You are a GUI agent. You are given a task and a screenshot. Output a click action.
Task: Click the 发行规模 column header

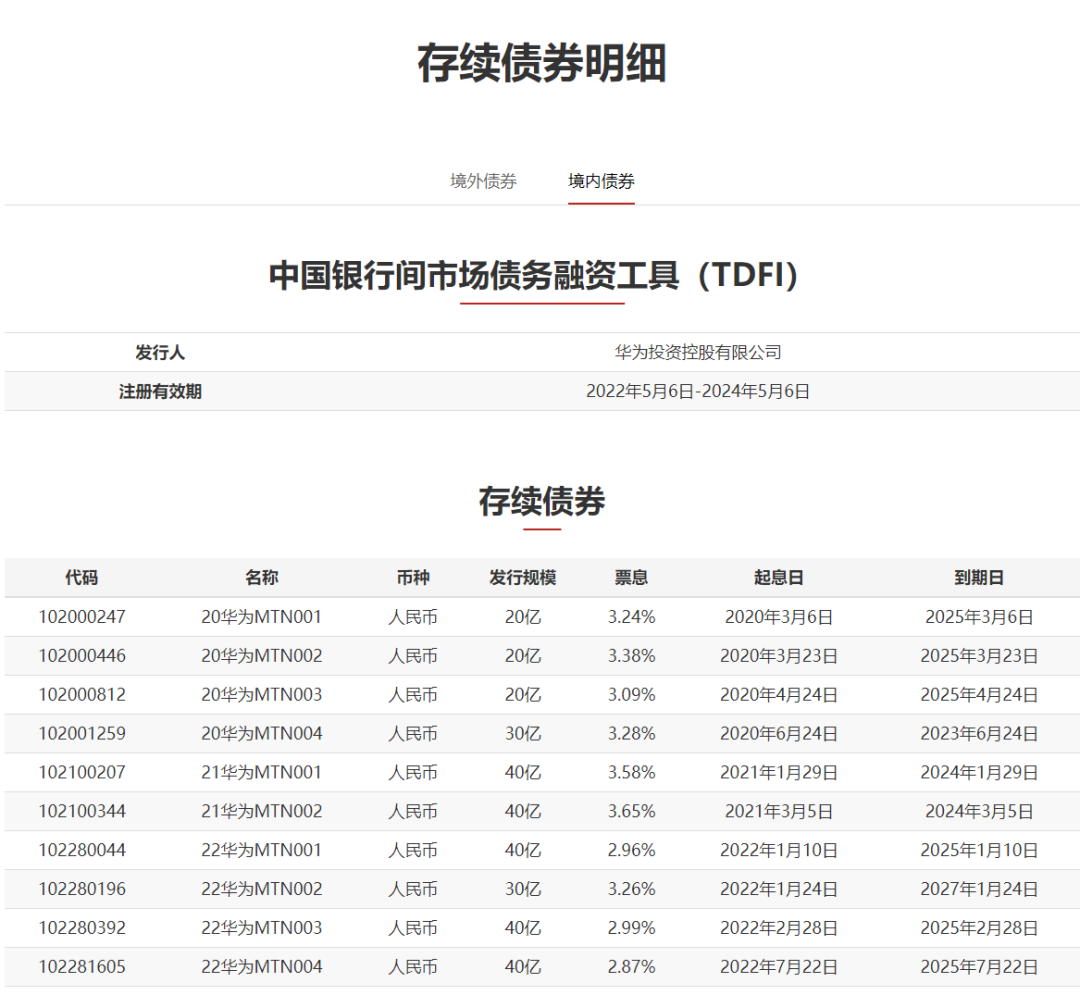coord(522,578)
